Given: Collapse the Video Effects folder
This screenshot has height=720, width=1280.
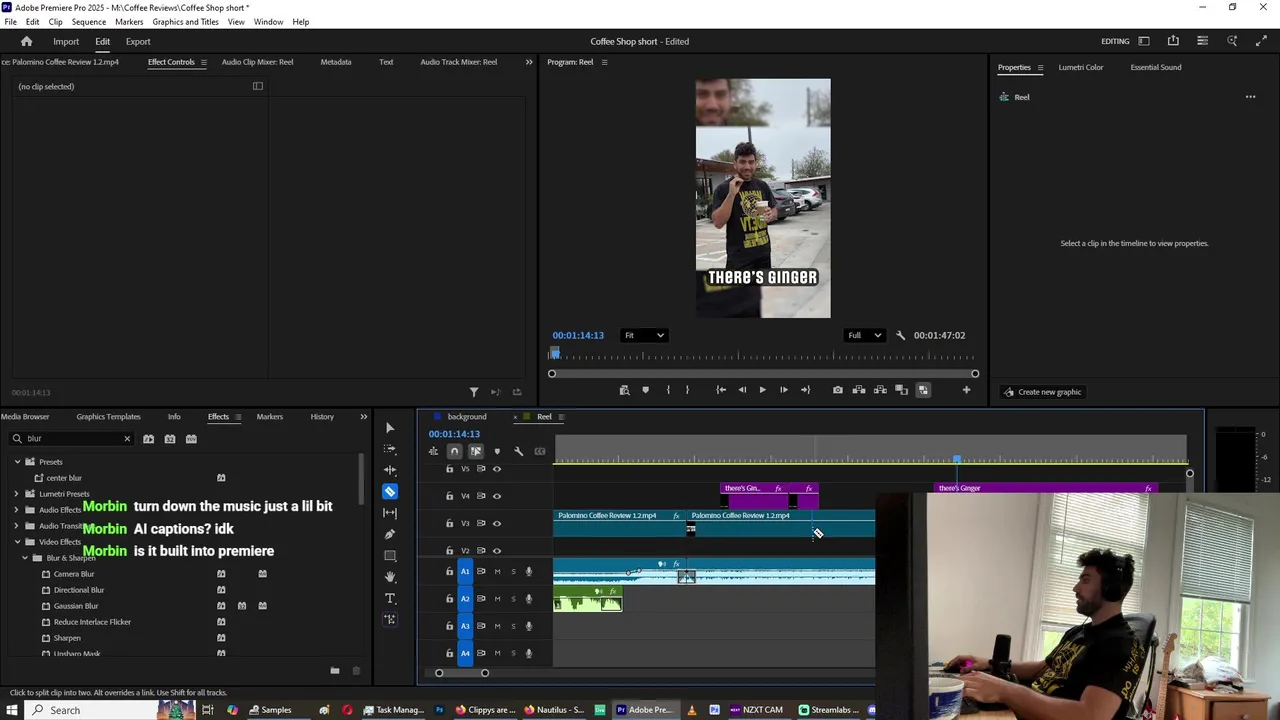Looking at the screenshot, I should [x=17, y=542].
